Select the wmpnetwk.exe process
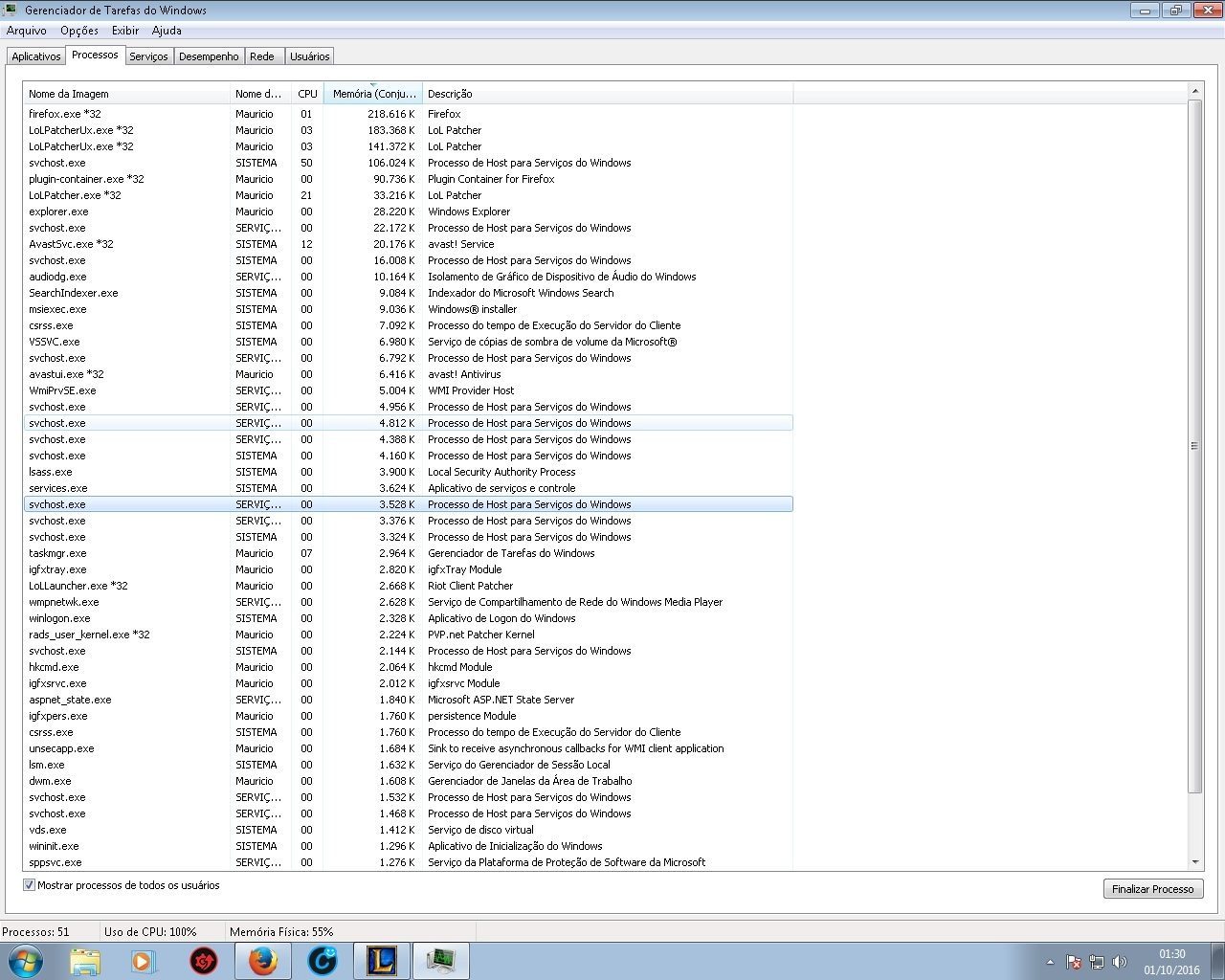This screenshot has height=980, width=1225. pos(409,602)
